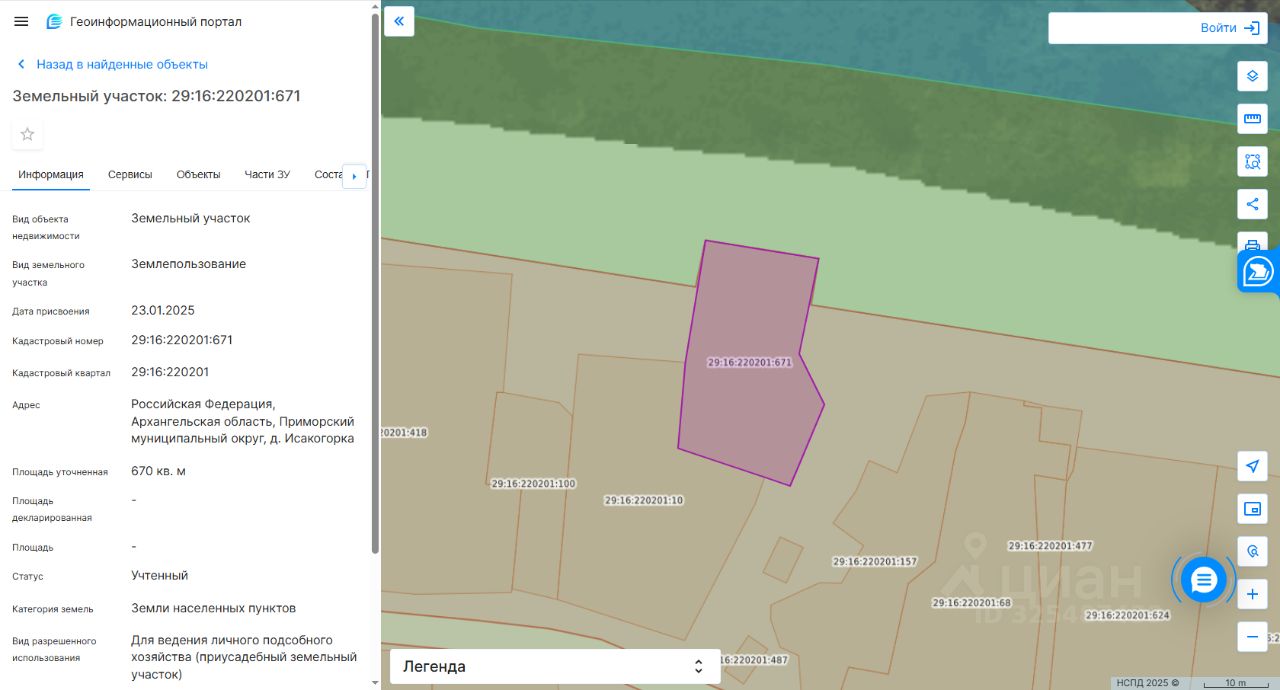Go back via Назад в найденные объекты
Screen dimensions: 1280x690
[112, 64]
